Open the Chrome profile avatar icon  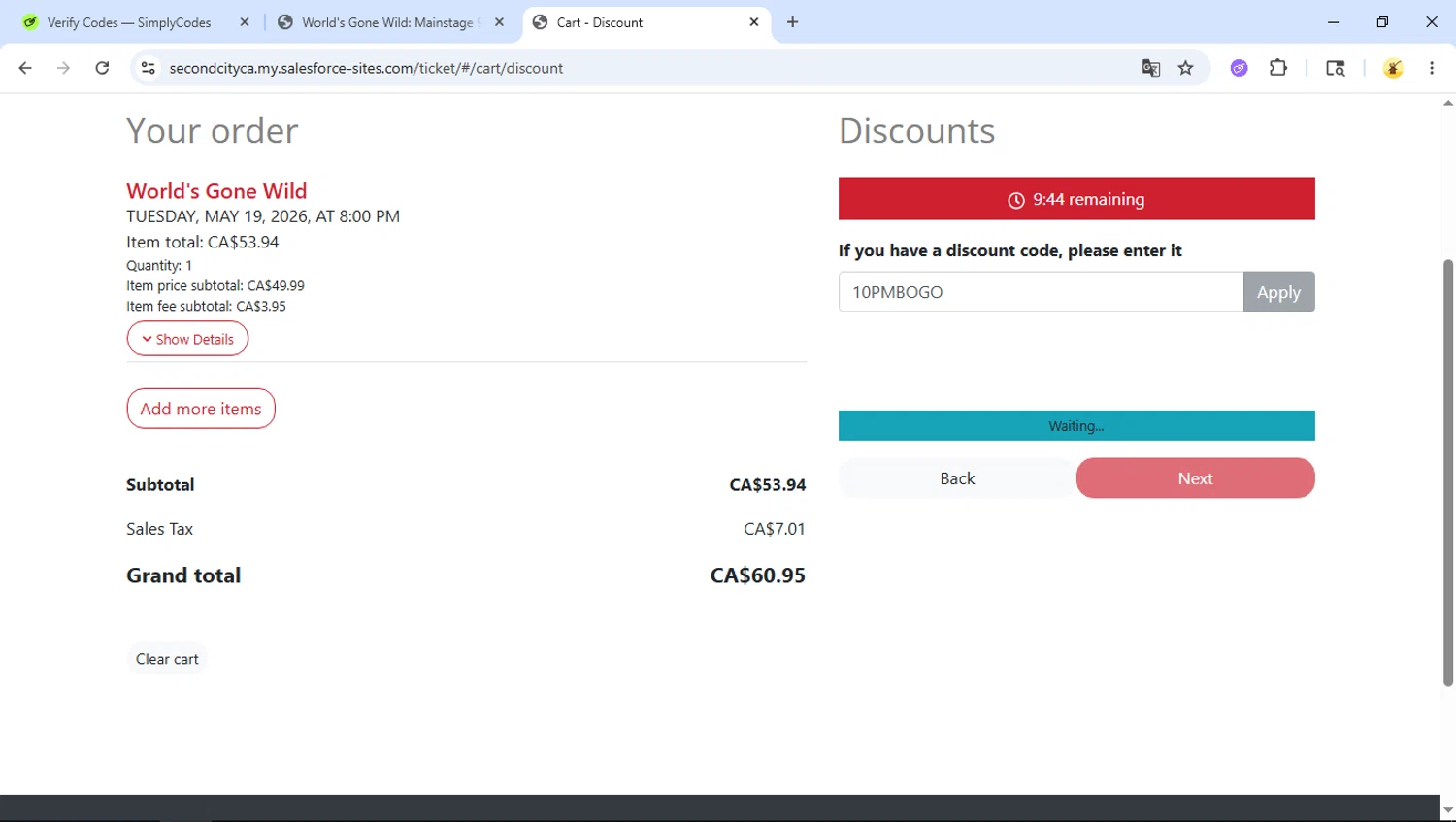tap(1393, 68)
